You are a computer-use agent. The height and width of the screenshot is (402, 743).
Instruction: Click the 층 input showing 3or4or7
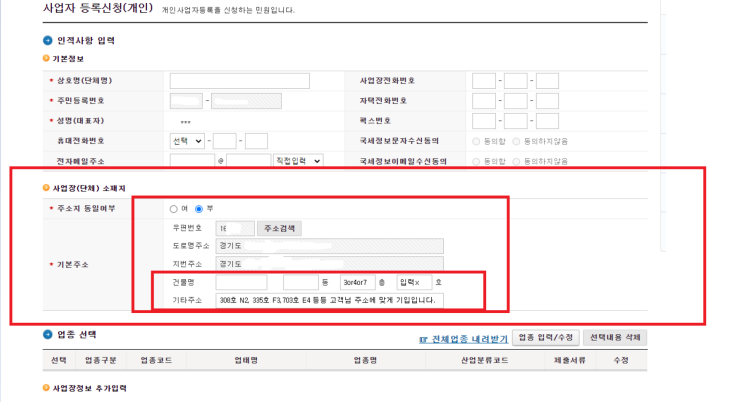point(357,283)
